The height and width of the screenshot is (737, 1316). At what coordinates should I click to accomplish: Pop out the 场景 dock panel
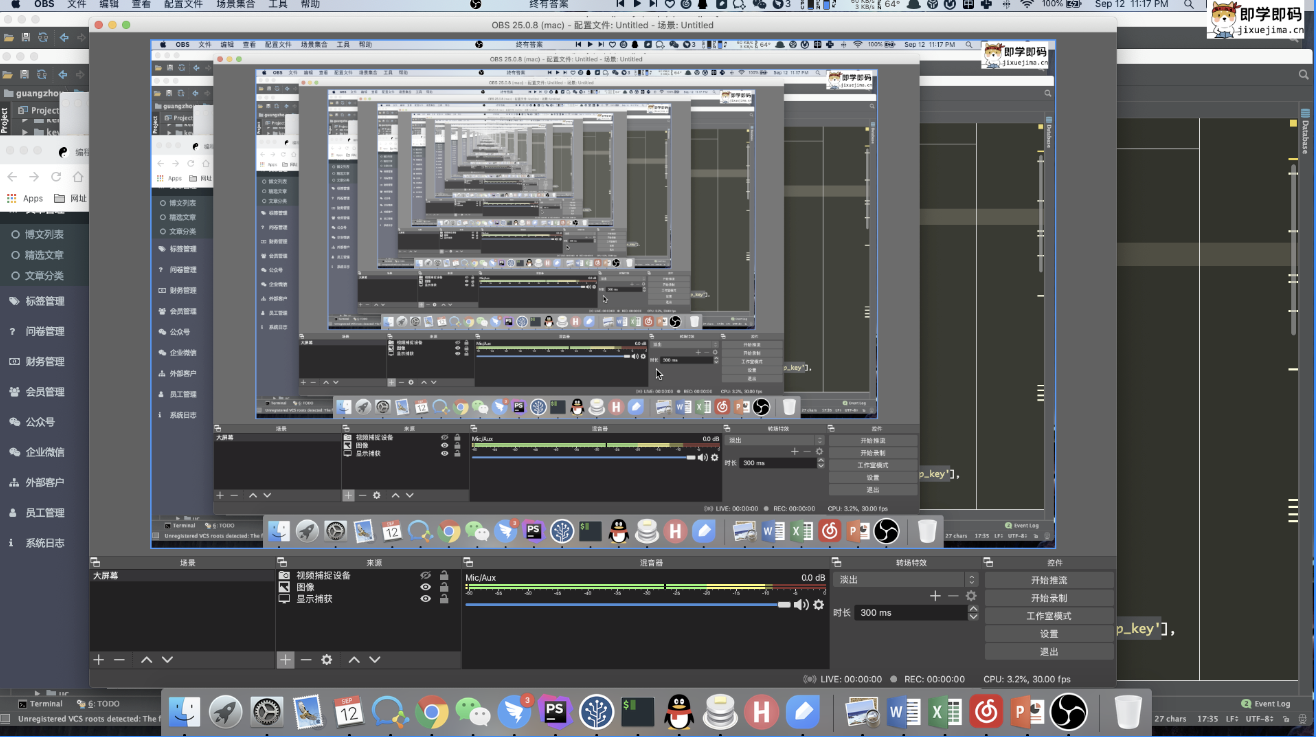(96, 563)
